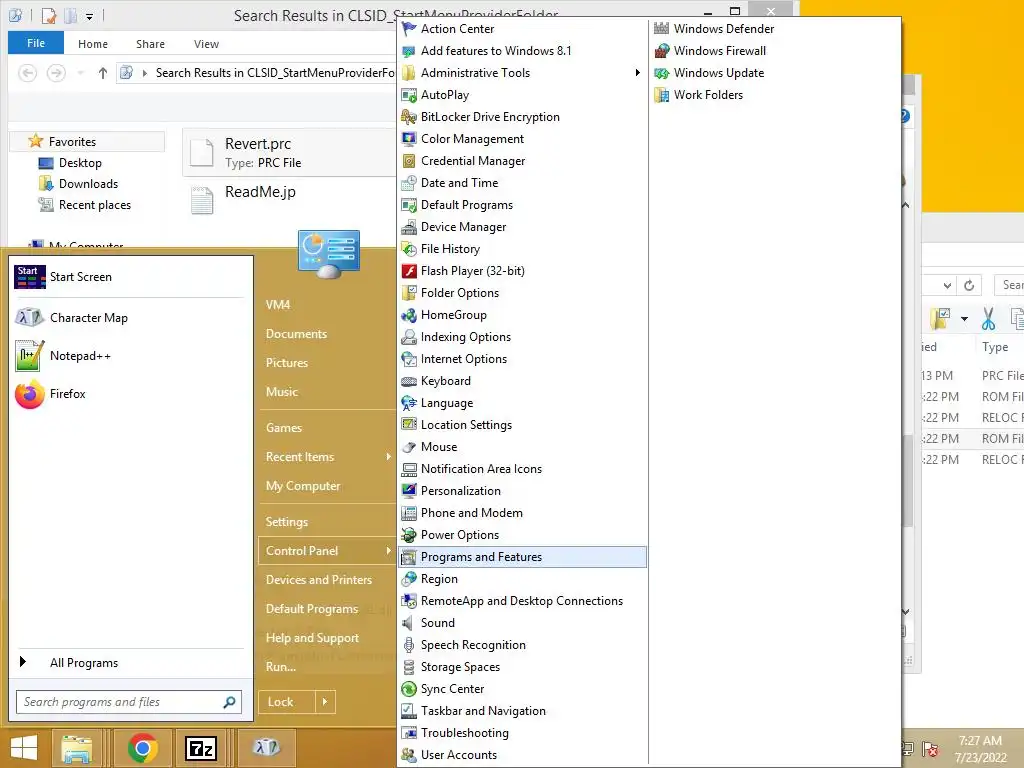Click the Credential Manager icon
Viewport: 1024px width, 768px height.
coord(409,161)
